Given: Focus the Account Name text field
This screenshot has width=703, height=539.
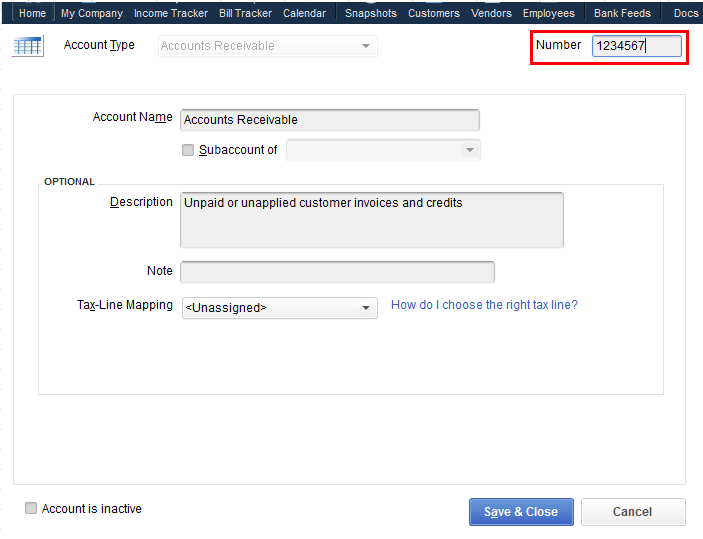Looking at the screenshot, I should (330, 120).
